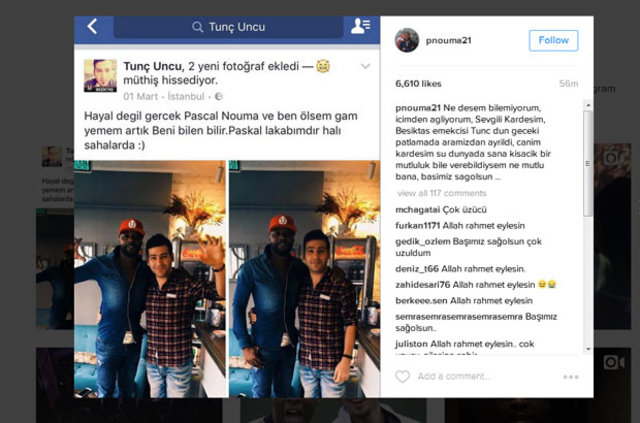This screenshot has height=423, width=640.
Task: Click the pnouma21 profile avatar
Action: pos(407,40)
